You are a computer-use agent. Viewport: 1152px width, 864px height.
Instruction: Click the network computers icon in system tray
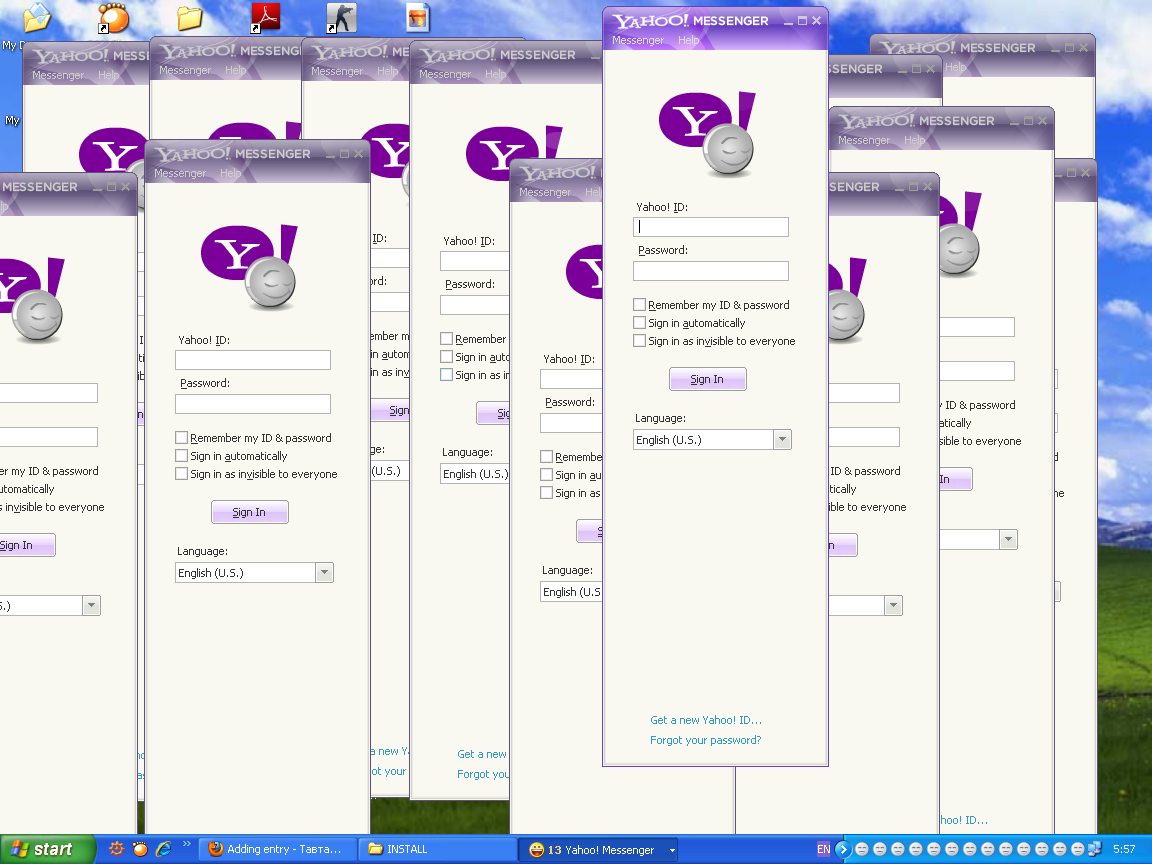tap(1095, 849)
